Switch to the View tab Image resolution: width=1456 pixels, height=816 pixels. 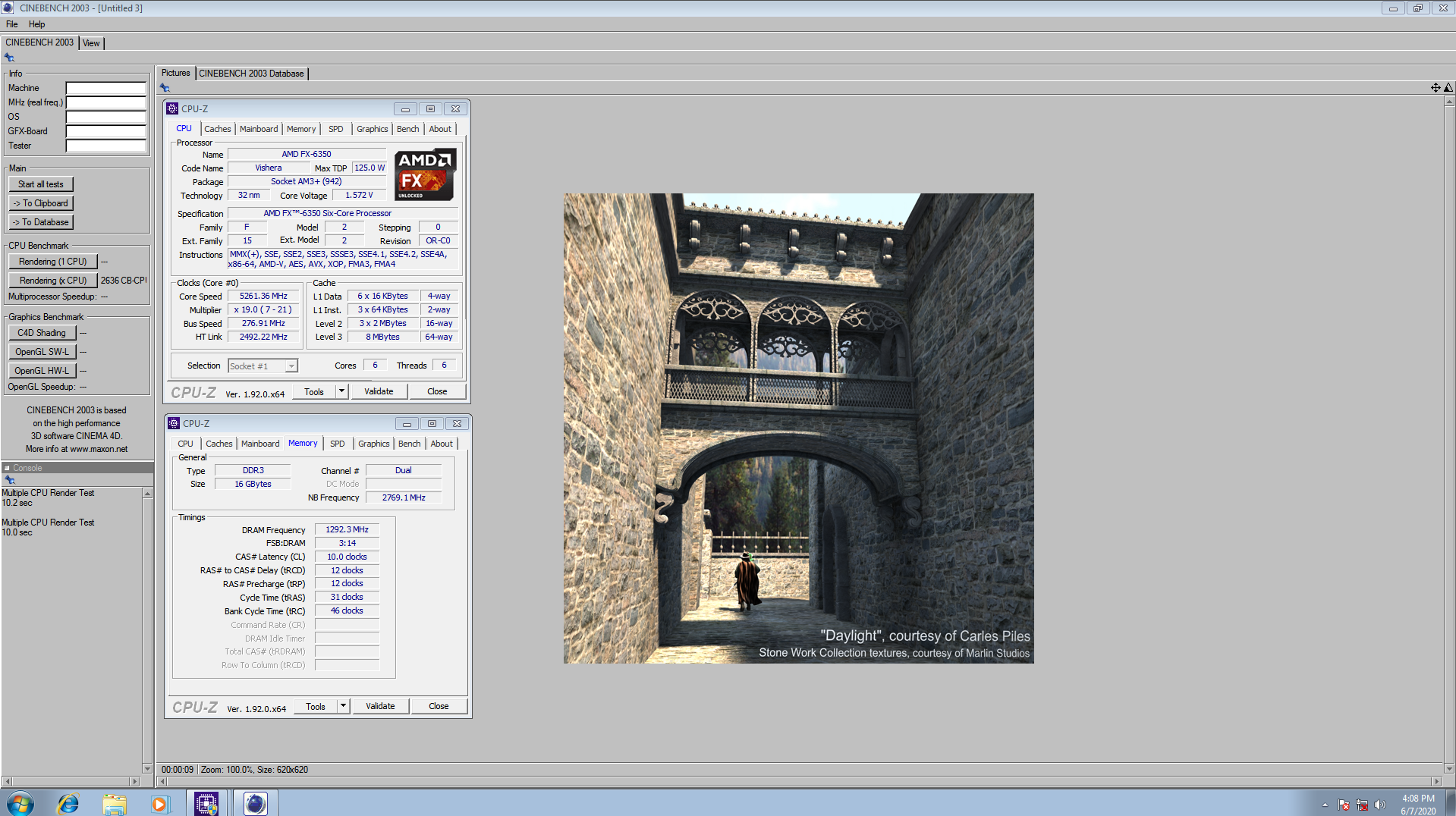click(x=91, y=43)
